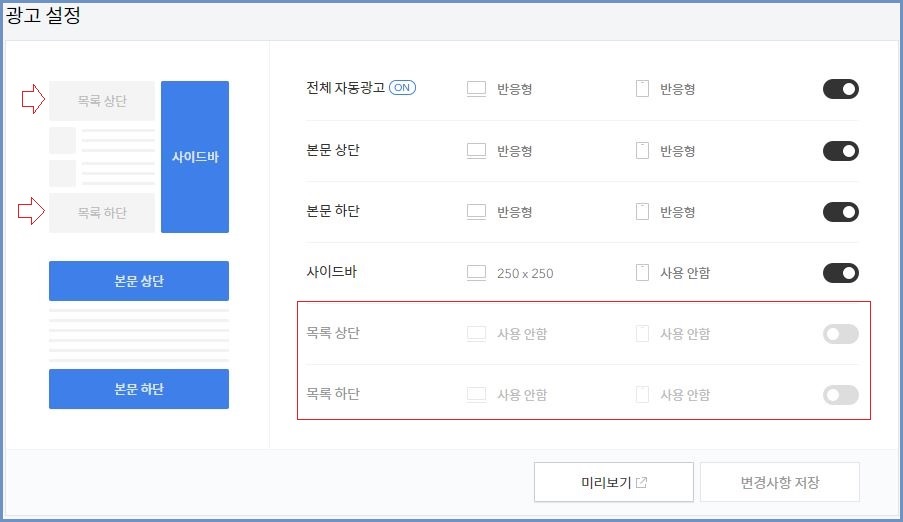Click the 본문 하단 row label
This screenshot has width=903, height=522.
[x=333, y=211]
